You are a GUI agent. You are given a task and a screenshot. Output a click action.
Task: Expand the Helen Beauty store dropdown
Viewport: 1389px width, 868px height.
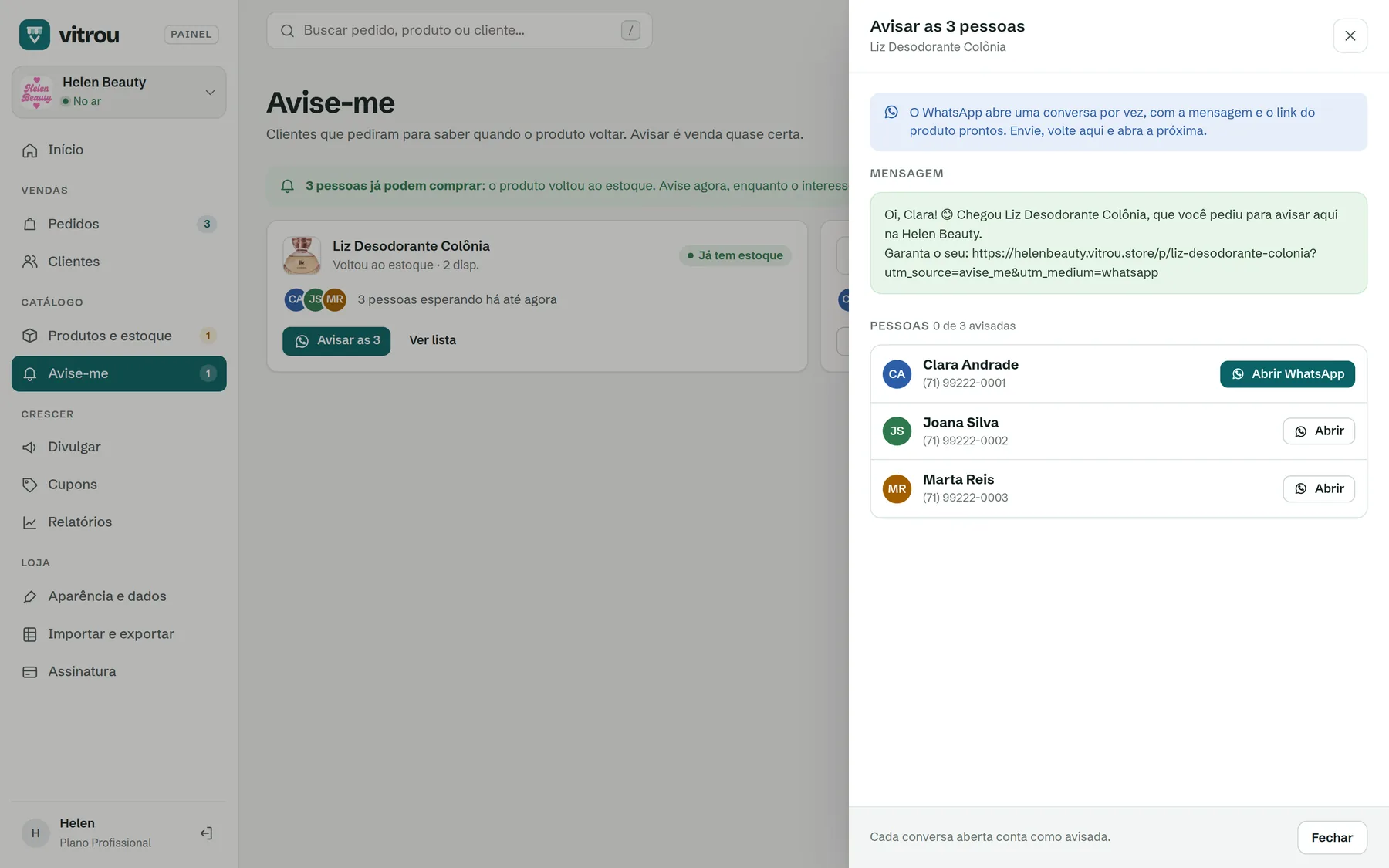point(210,92)
